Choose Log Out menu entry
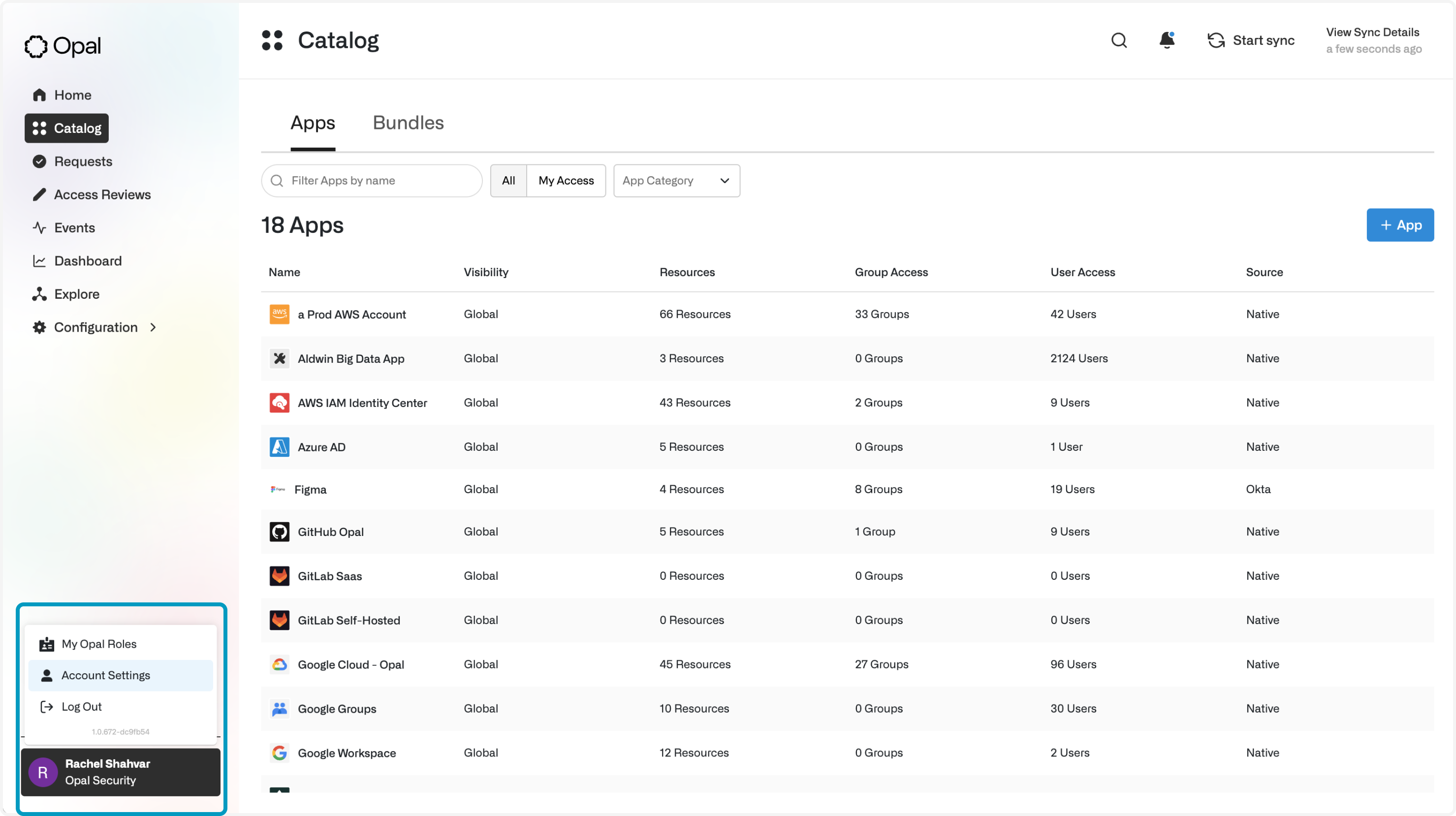The image size is (1456, 816). point(121,707)
